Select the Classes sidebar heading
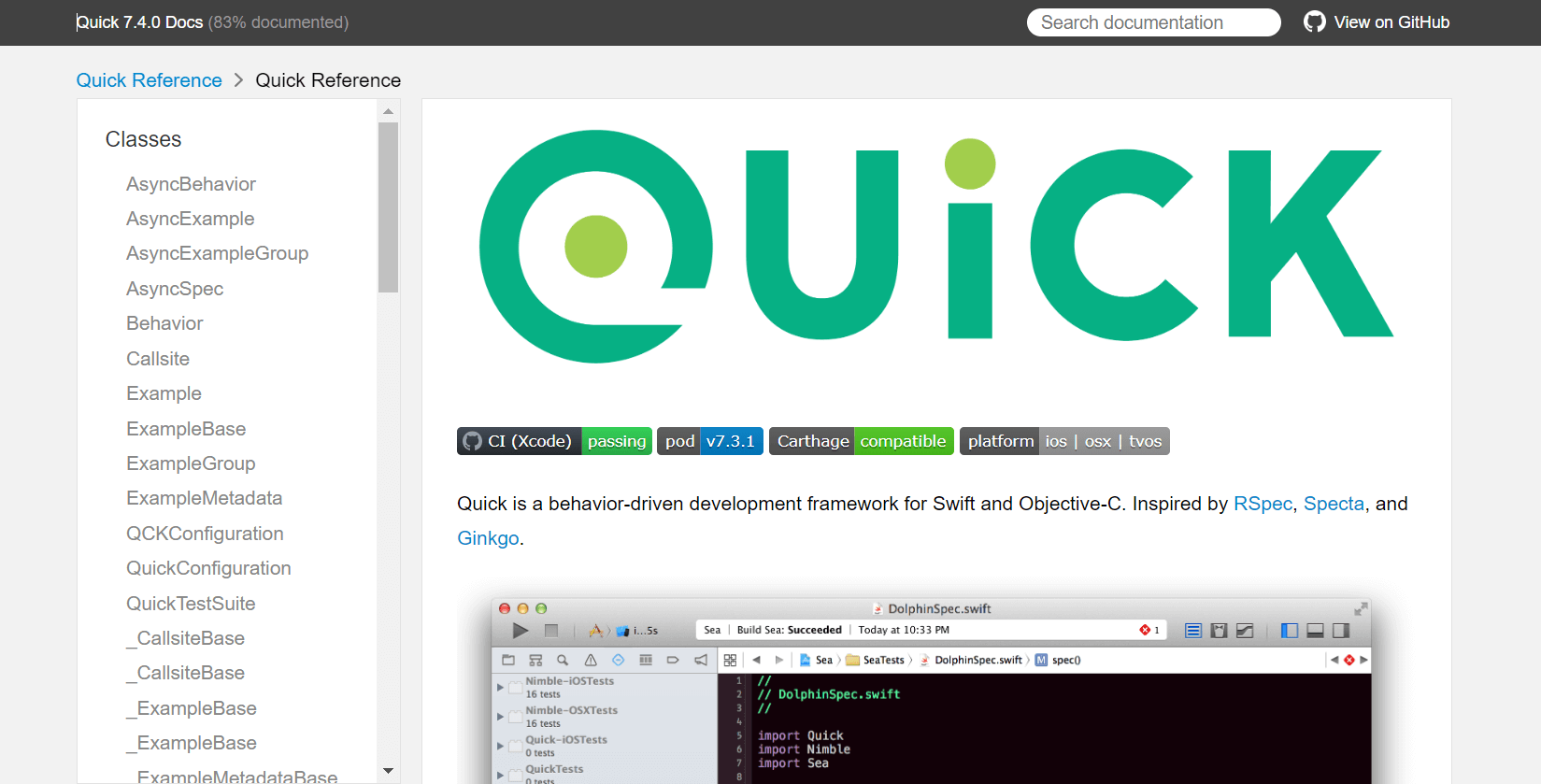 [x=143, y=139]
